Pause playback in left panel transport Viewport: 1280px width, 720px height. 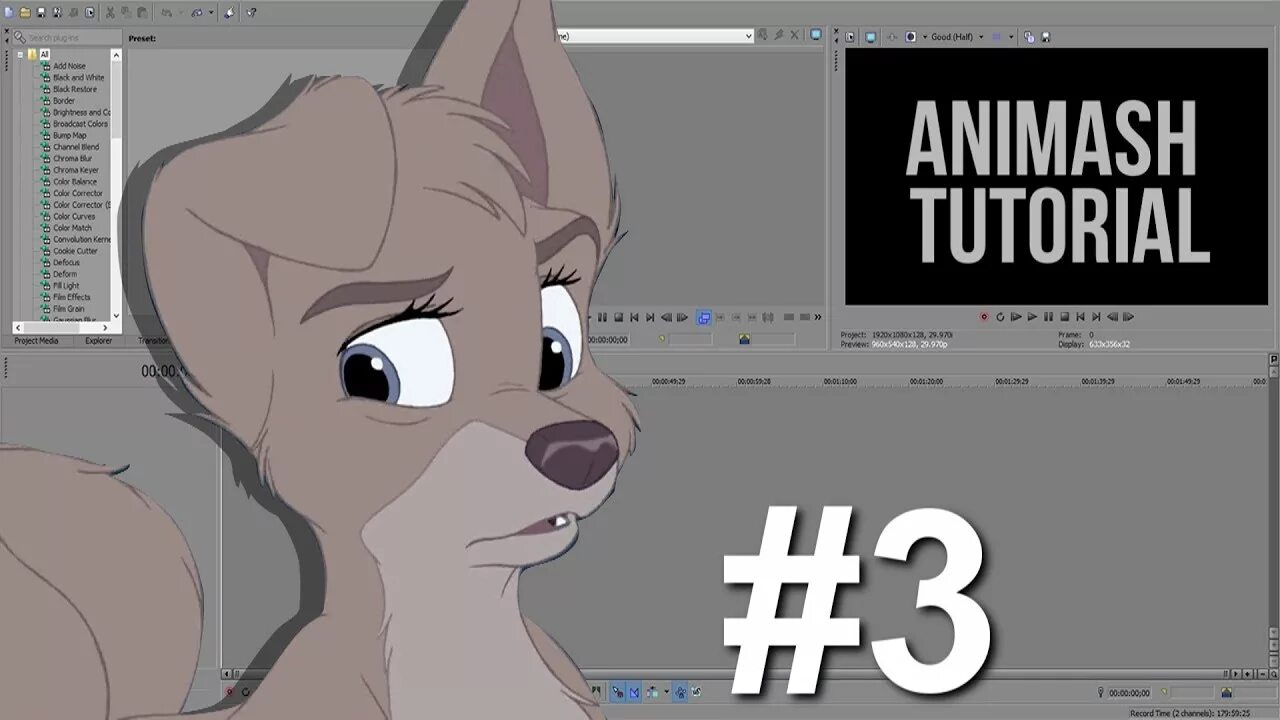tap(602, 317)
